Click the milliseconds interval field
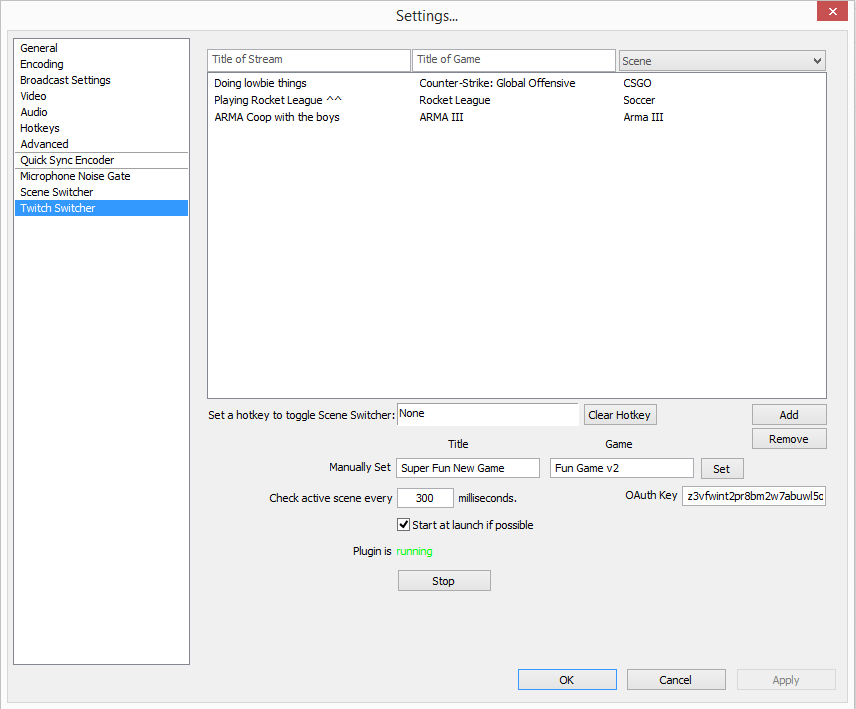The width and height of the screenshot is (856, 709). click(x=425, y=498)
